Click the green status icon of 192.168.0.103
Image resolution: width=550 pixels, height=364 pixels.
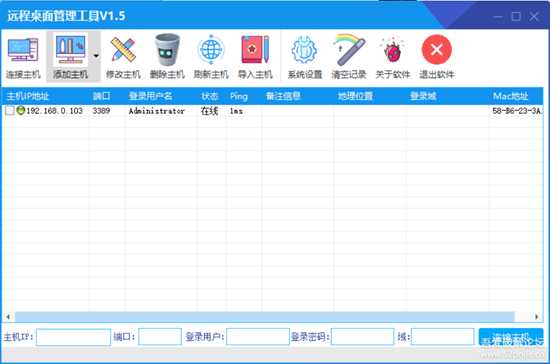click(21, 110)
